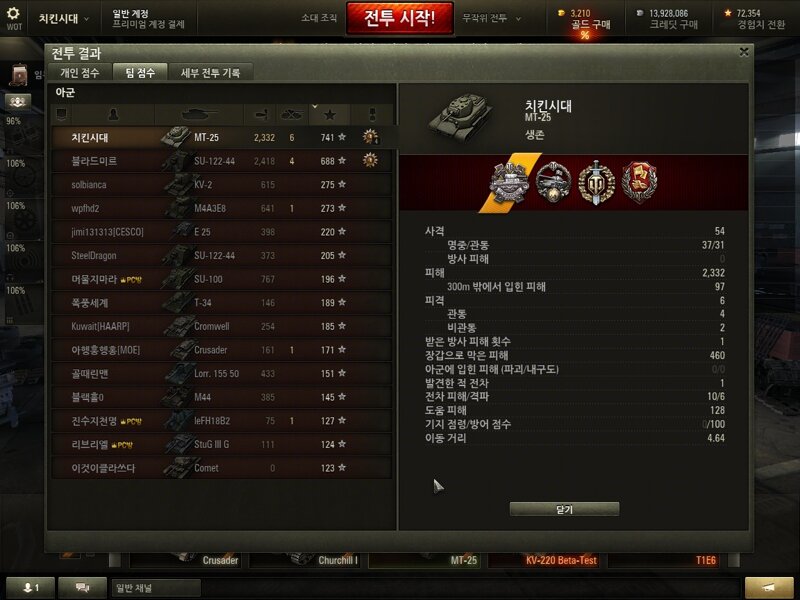800x600 pixels.
Task: Click the first achievement medal badge
Action: point(509,182)
